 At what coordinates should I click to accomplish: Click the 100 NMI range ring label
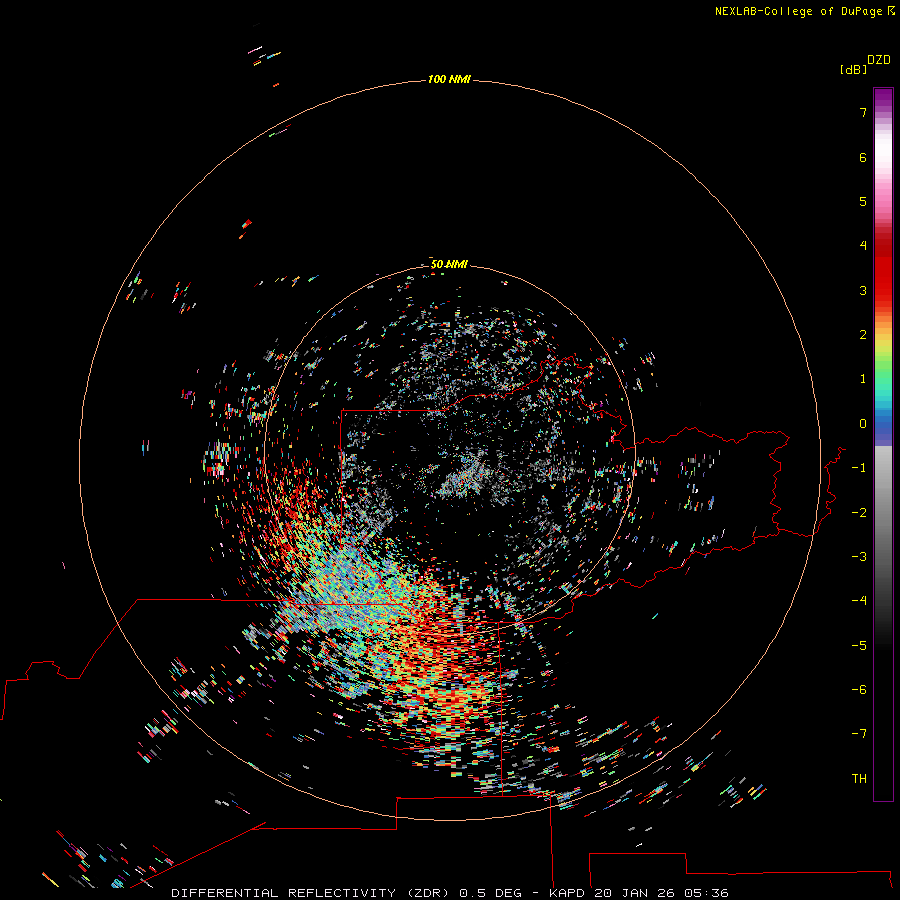(449, 79)
